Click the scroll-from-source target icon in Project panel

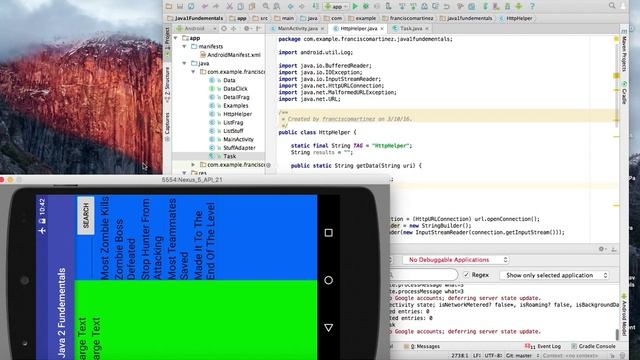point(224,29)
